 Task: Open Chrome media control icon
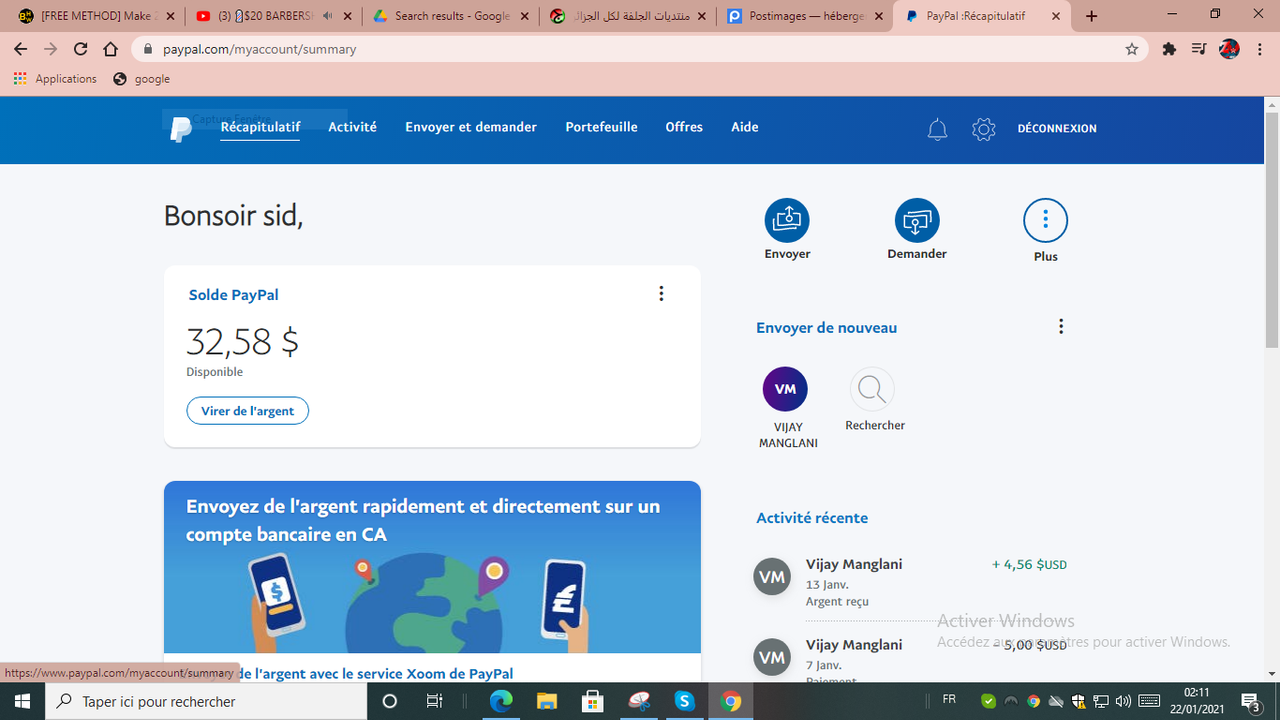pos(1199,49)
